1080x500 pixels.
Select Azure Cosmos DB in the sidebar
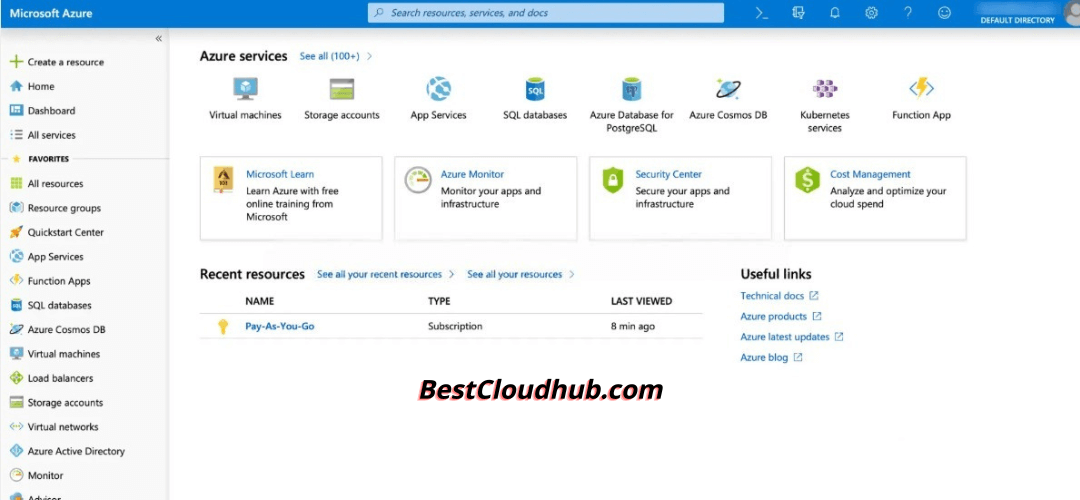(x=66, y=330)
